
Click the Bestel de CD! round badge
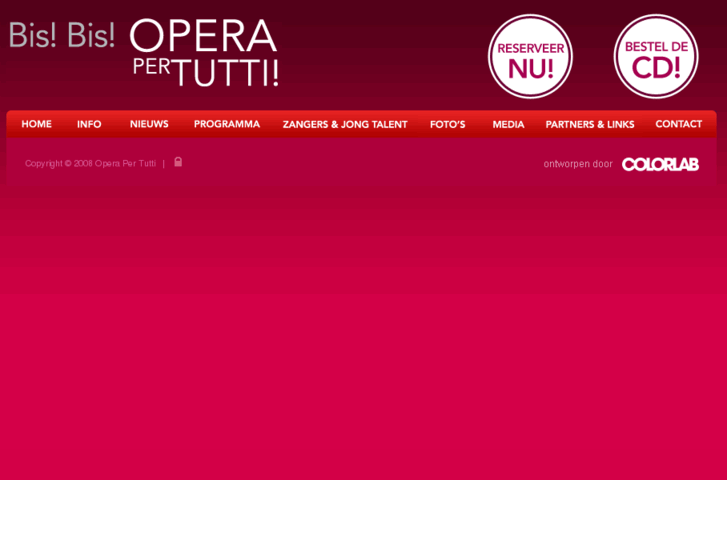click(x=656, y=57)
